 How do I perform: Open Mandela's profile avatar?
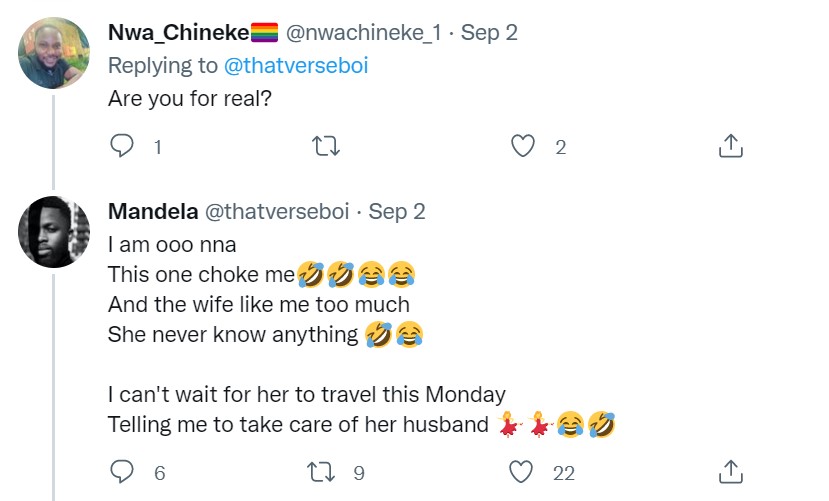(x=54, y=232)
